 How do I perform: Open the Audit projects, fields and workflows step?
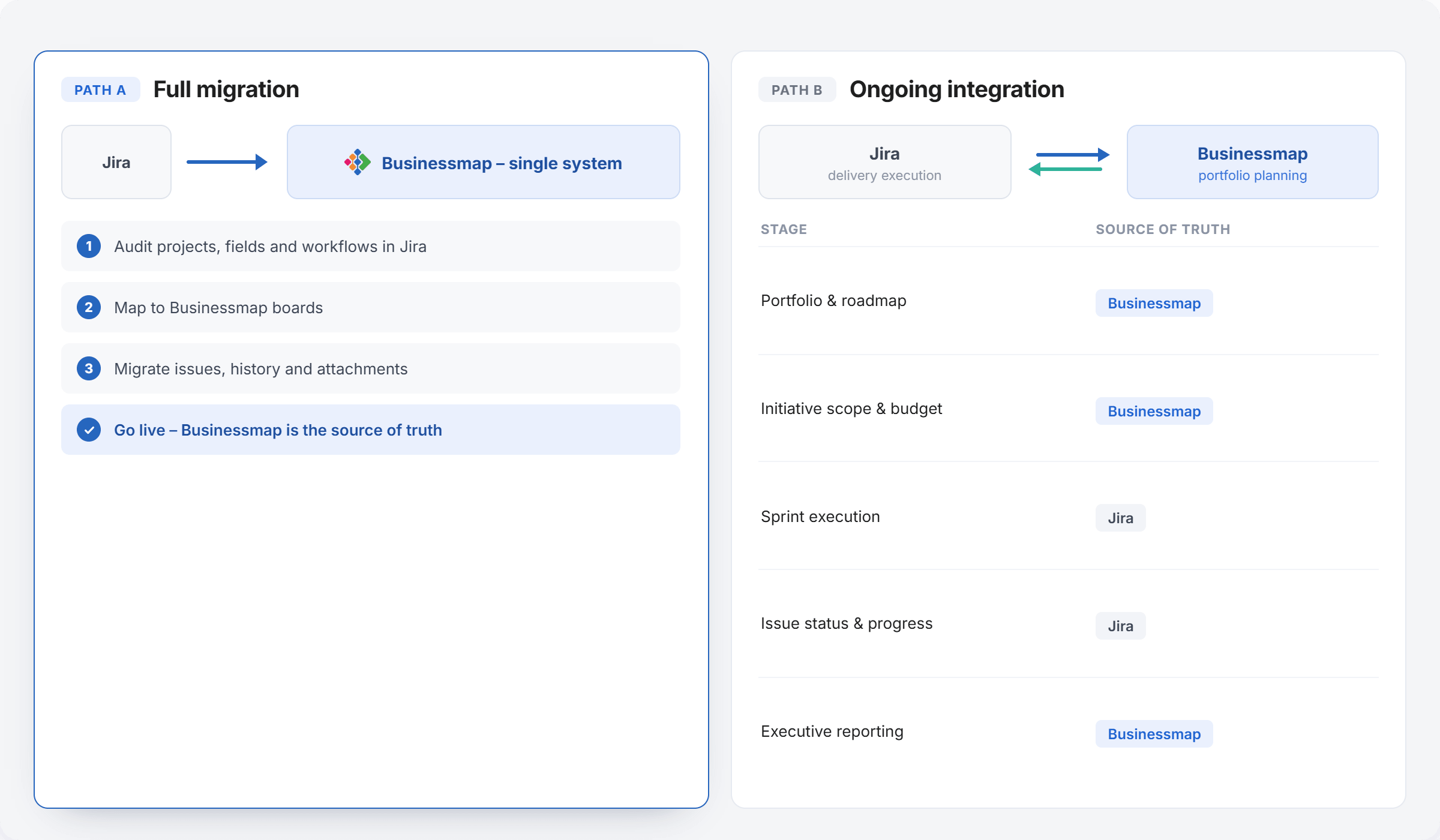[x=371, y=246]
